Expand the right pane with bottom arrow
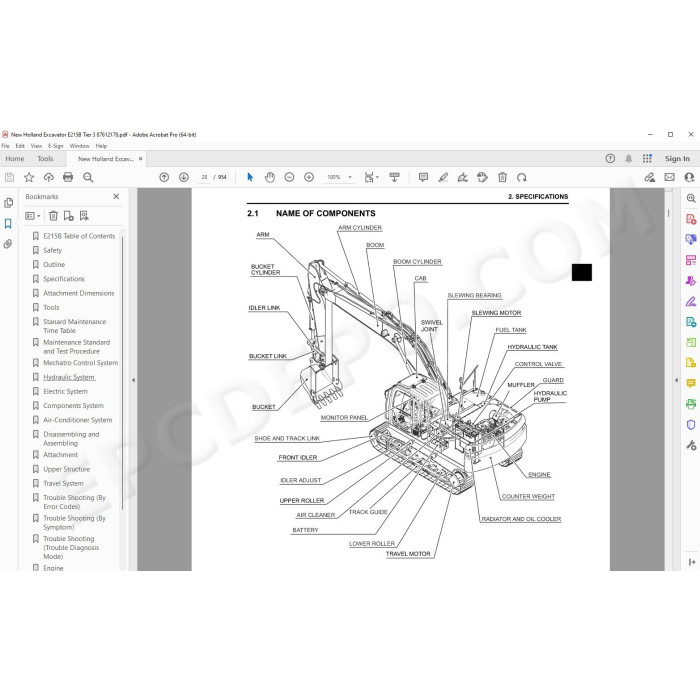 point(692,562)
